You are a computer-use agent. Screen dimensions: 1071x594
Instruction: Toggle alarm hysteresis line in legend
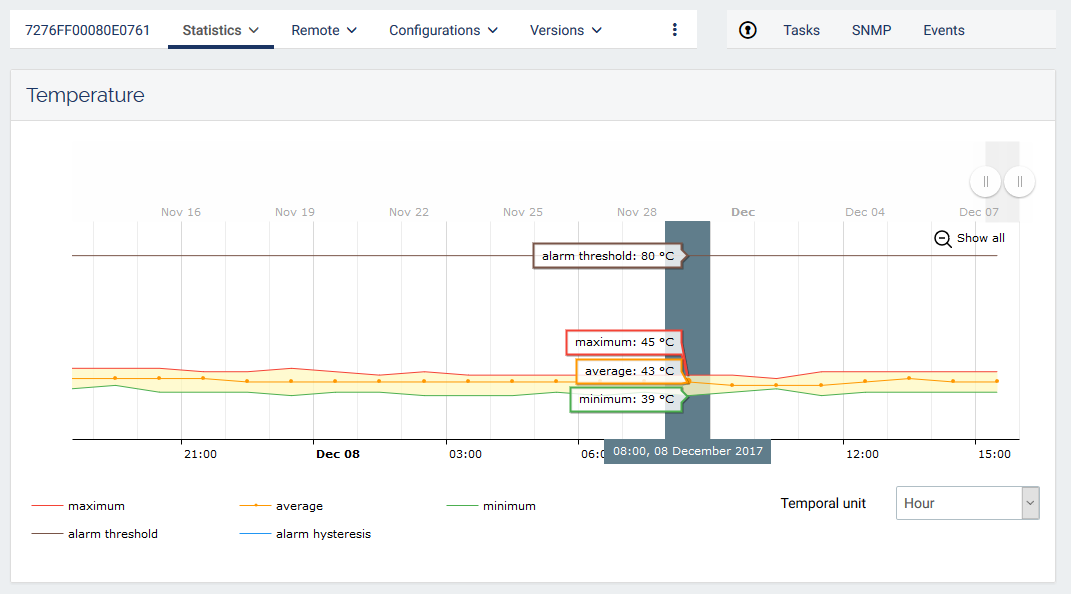point(322,534)
